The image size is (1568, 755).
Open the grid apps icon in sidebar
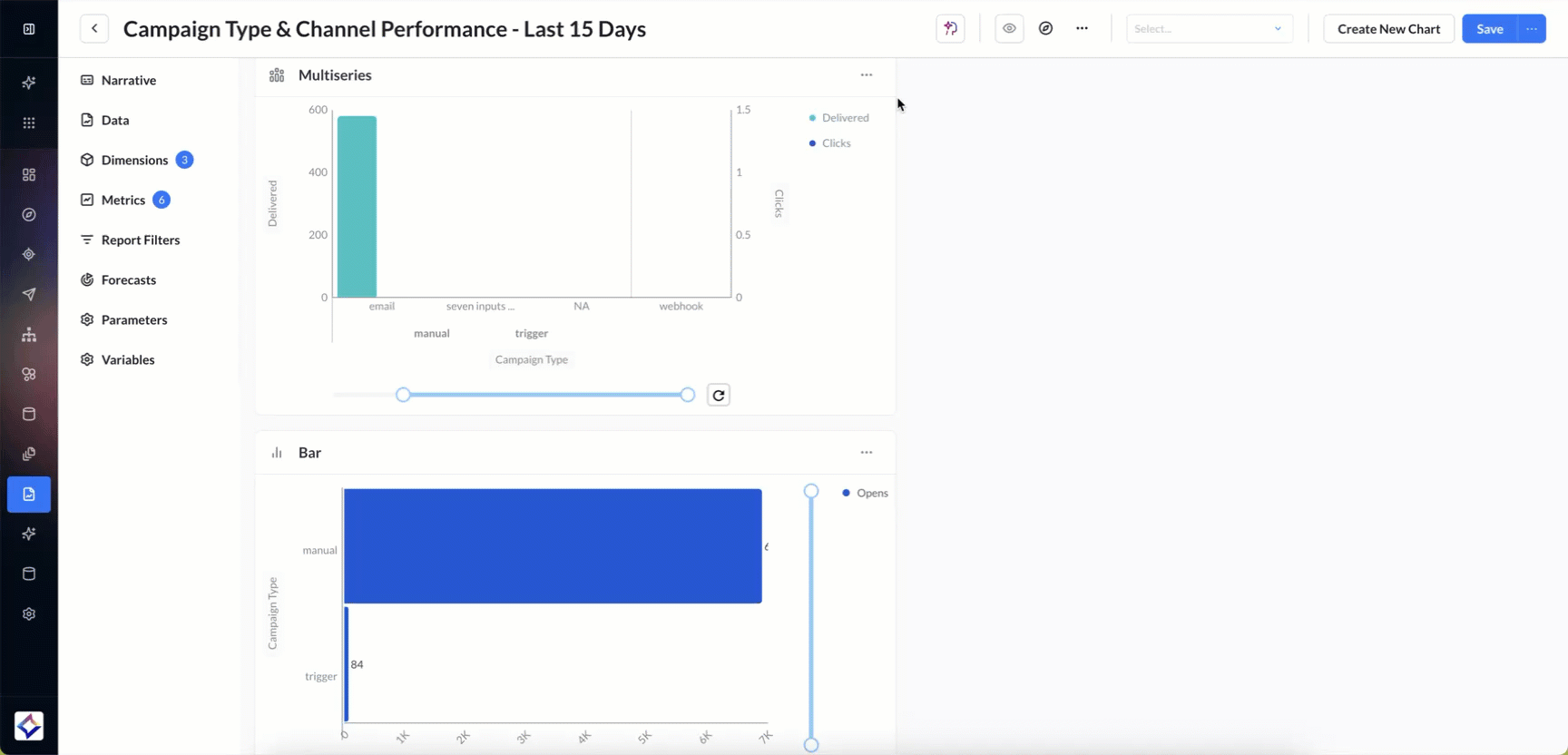[x=29, y=123]
